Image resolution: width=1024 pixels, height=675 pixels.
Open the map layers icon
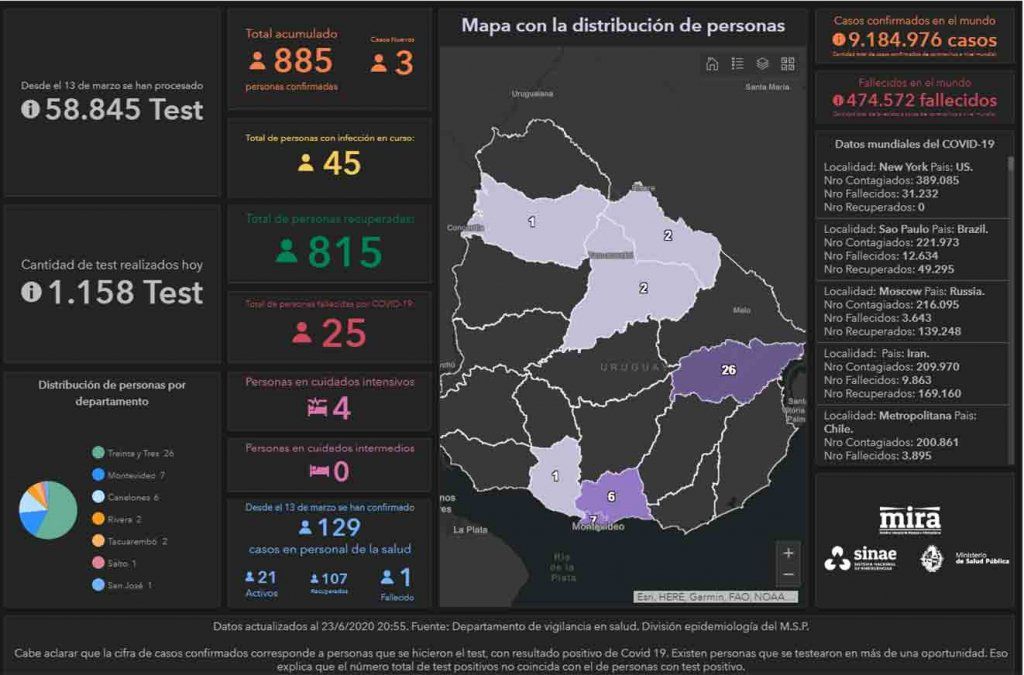tap(762, 64)
